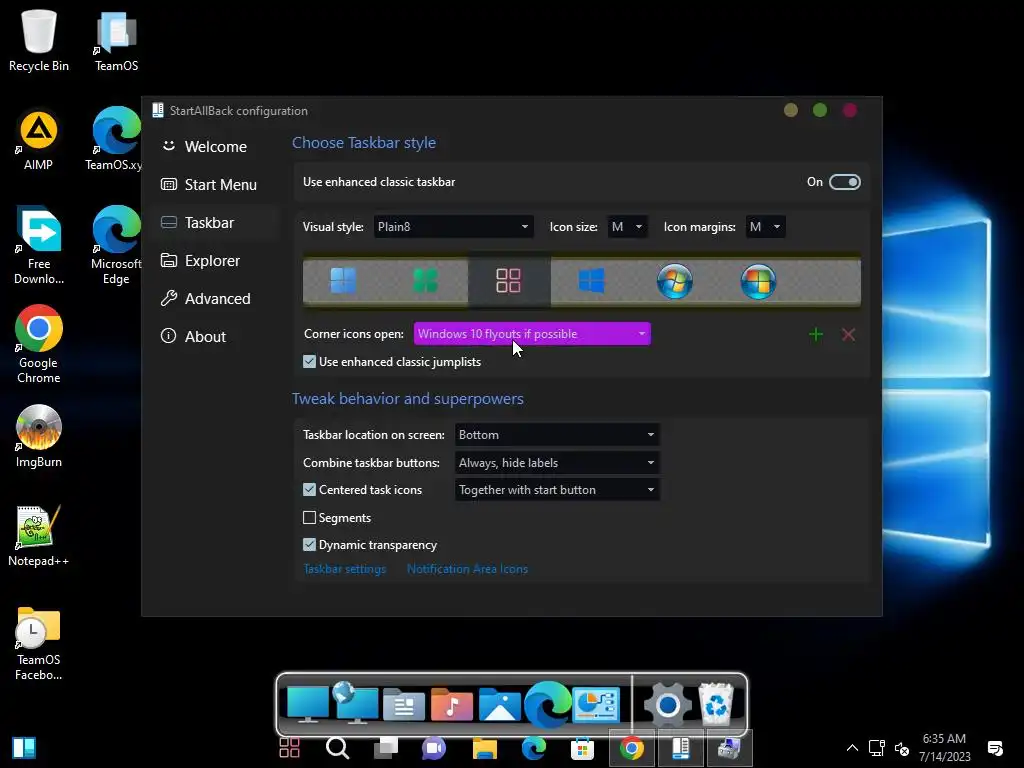The height and width of the screenshot is (768, 1024).
Task: Open taskbar Search magnifier
Action: coord(338,748)
